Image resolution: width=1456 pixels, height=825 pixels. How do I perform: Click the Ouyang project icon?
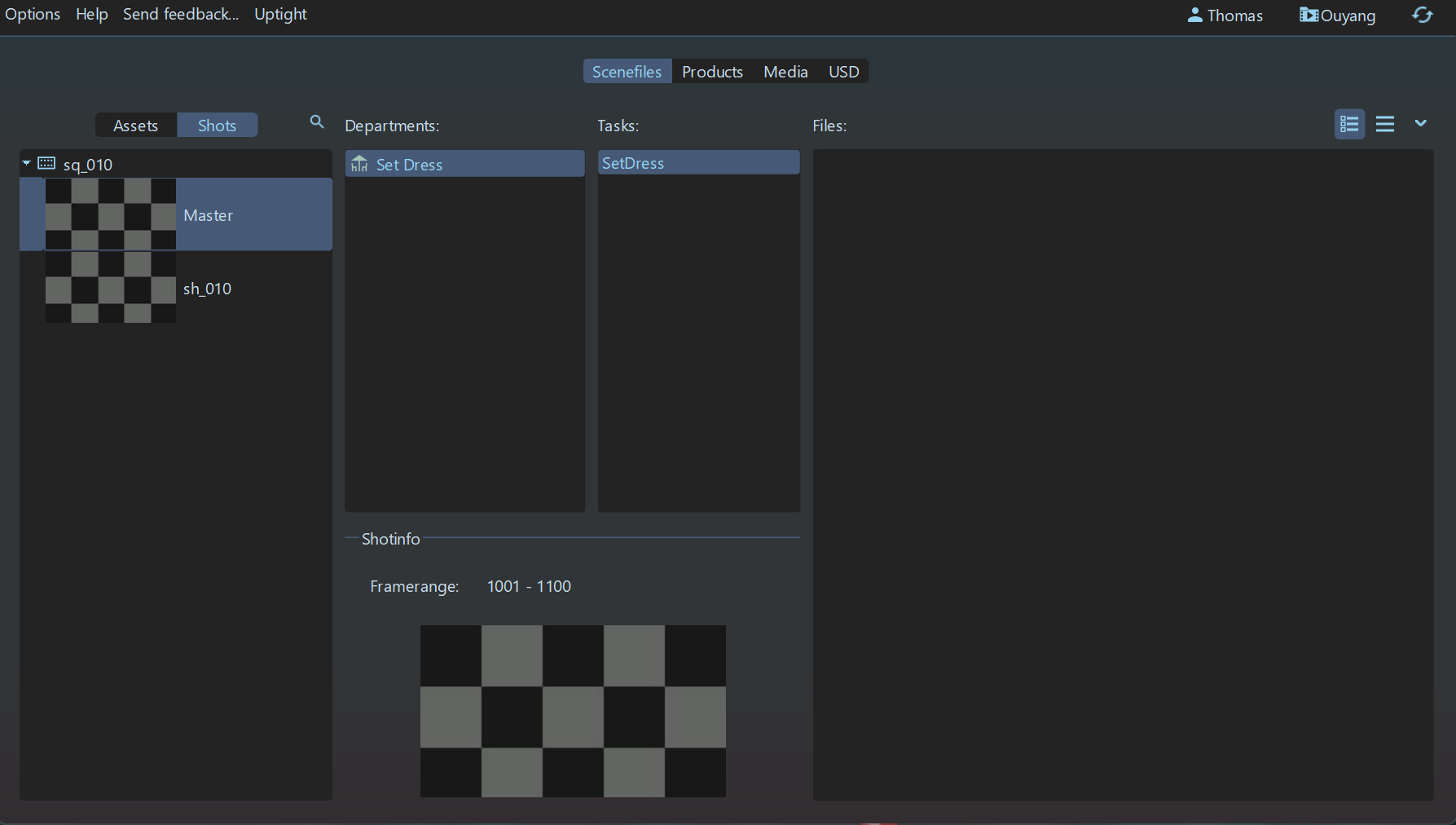(1309, 15)
